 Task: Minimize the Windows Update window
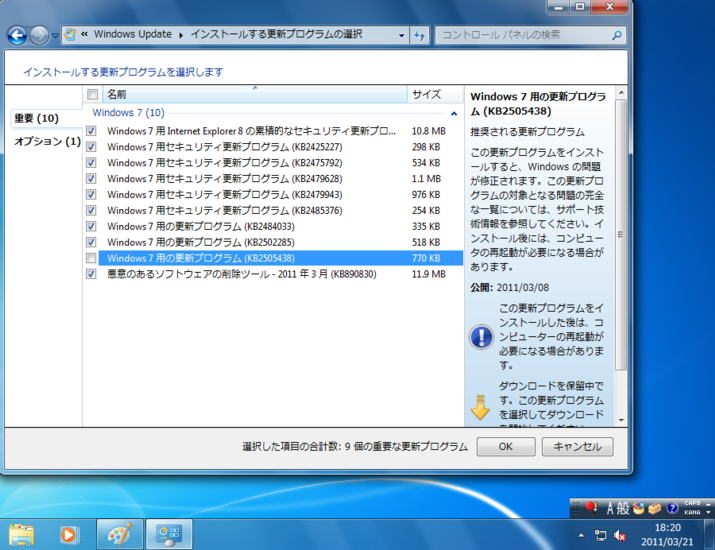tap(560, 7)
